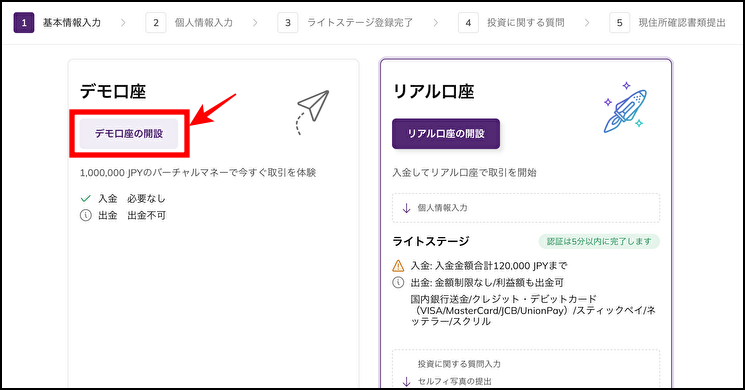Screen dimensions: 745x390
Task: Click the orange warning icon beside 入金金額合計
Action: click(398, 266)
